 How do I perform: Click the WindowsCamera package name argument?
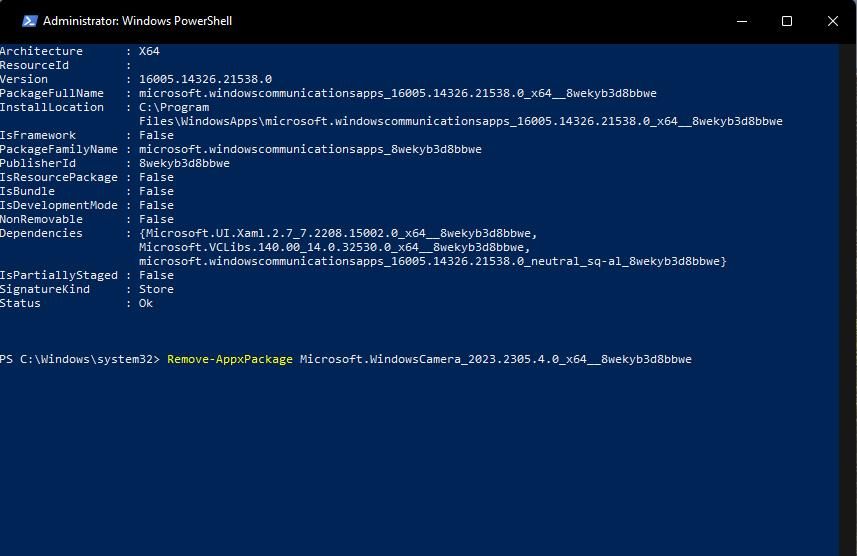[495, 359]
